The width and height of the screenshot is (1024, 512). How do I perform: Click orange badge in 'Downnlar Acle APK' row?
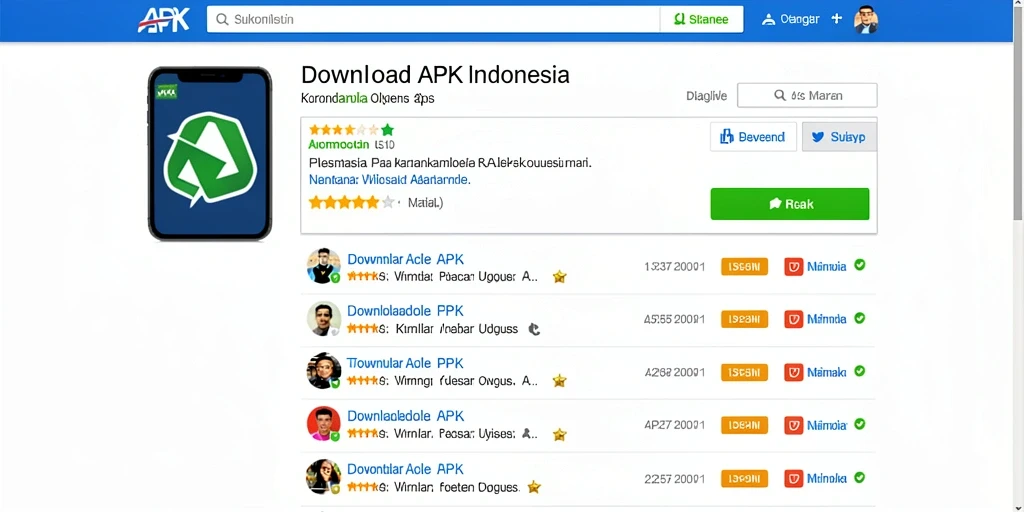744,266
